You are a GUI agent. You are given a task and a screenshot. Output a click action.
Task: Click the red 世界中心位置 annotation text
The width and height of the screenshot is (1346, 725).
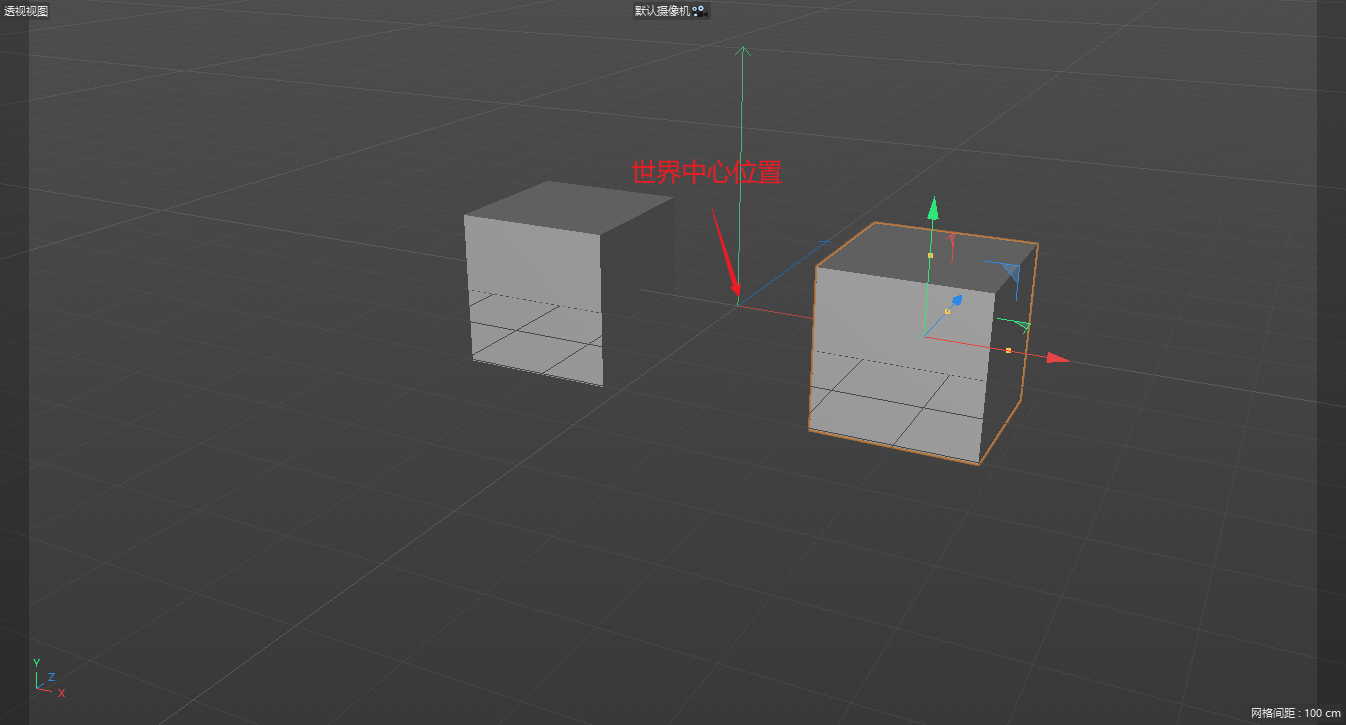(706, 173)
